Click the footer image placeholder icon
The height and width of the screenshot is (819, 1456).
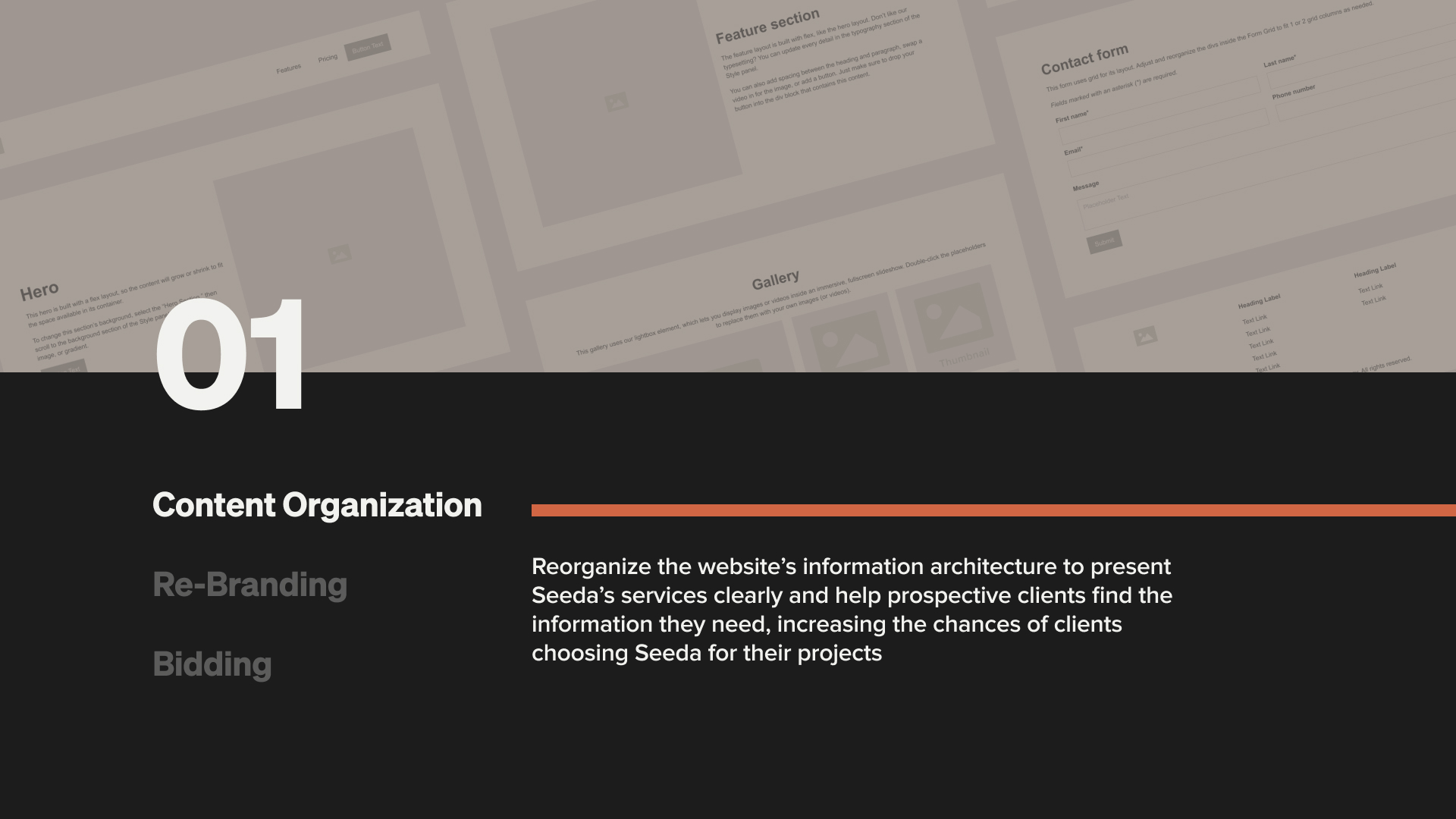[1144, 334]
